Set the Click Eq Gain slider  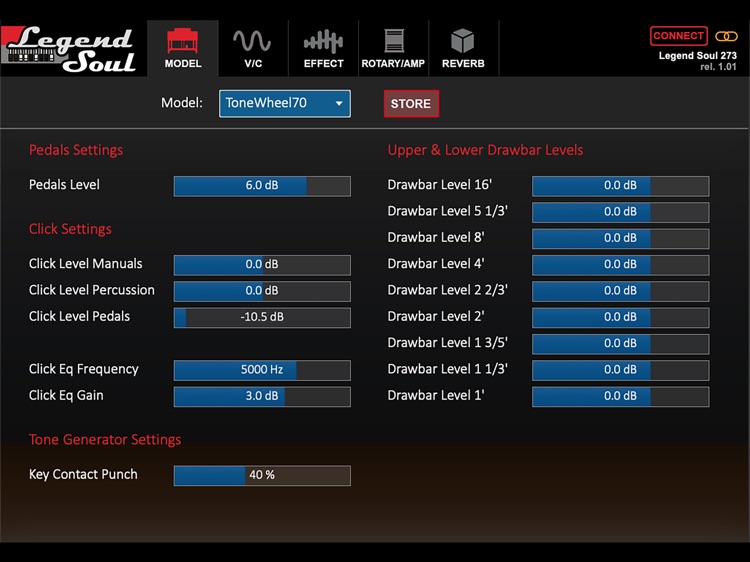coord(262,396)
